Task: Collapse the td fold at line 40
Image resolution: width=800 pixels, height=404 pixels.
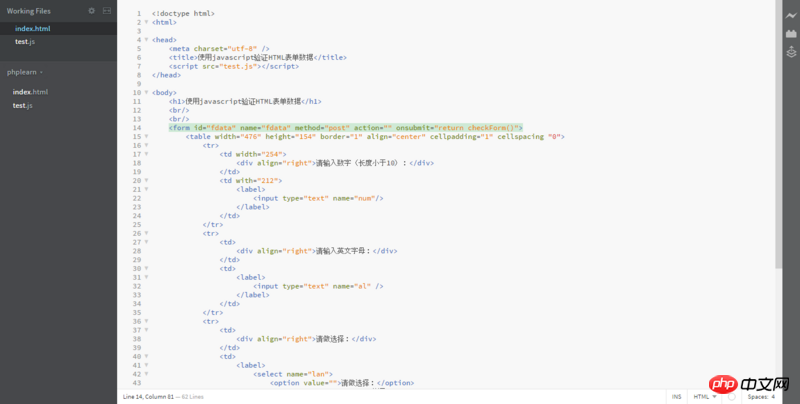Action: tap(146, 357)
